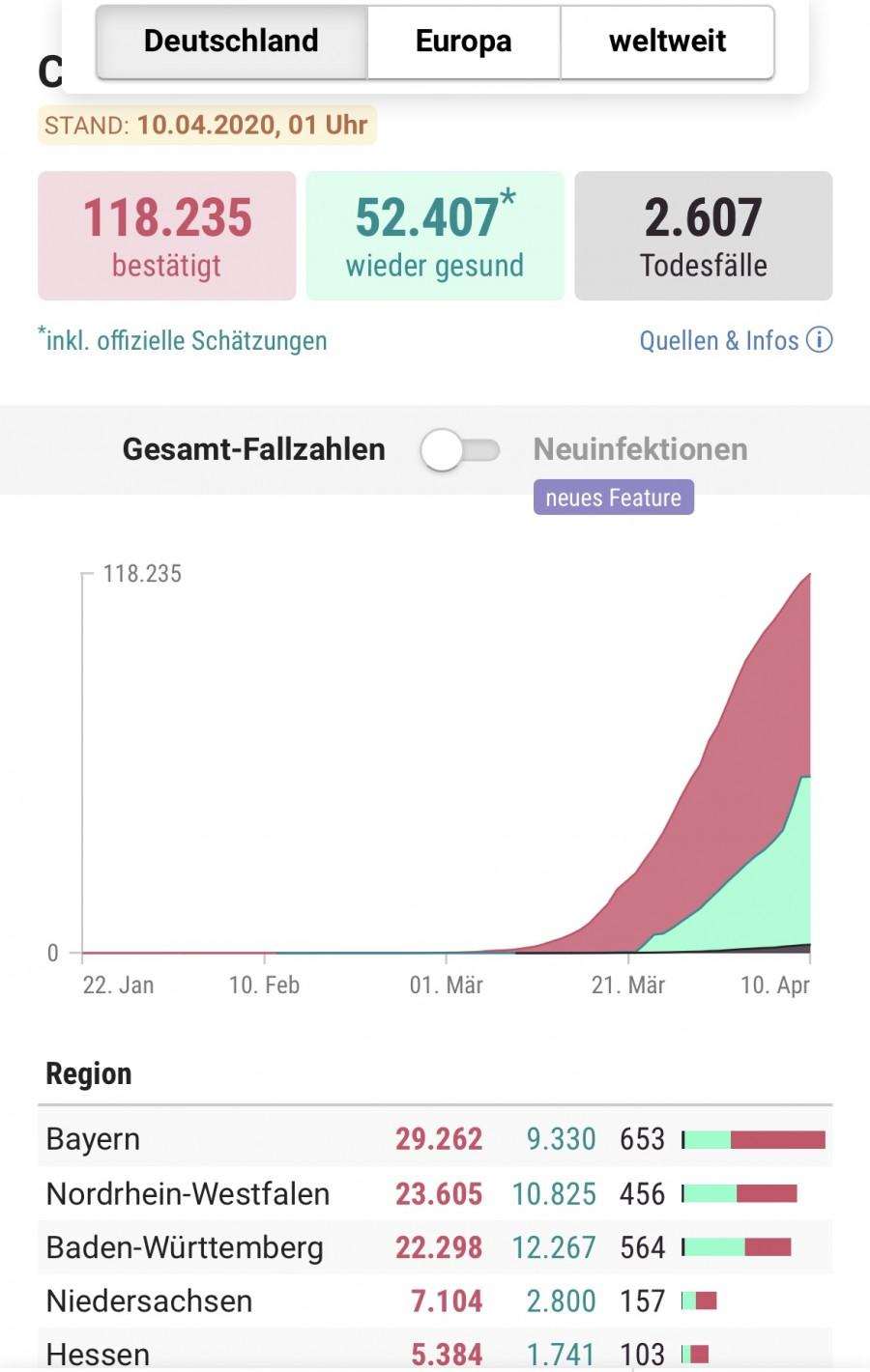Click the Region table header

(x=89, y=1073)
